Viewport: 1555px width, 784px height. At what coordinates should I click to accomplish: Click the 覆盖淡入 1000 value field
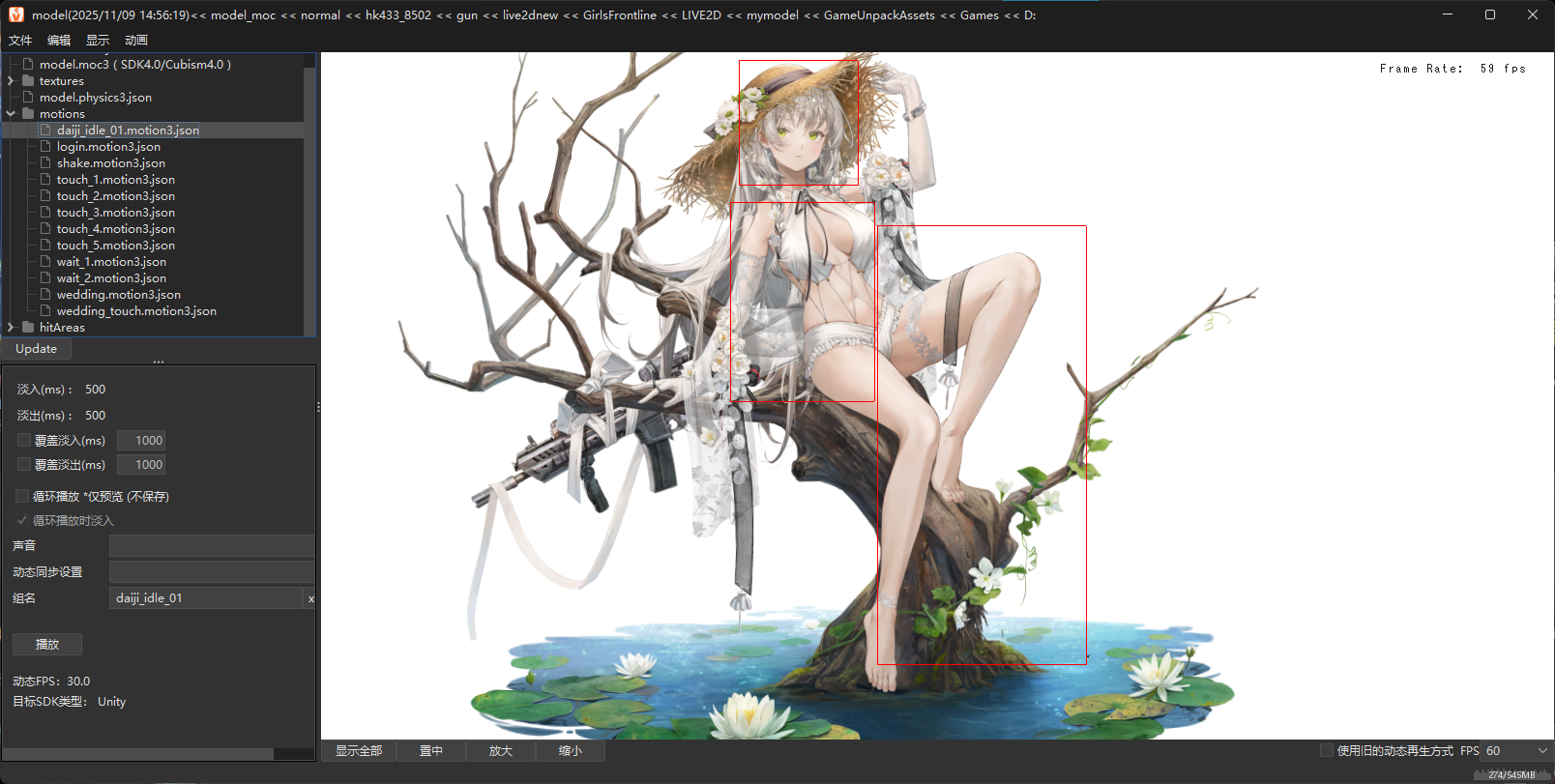pyautogui.click(x=141, y=440)
